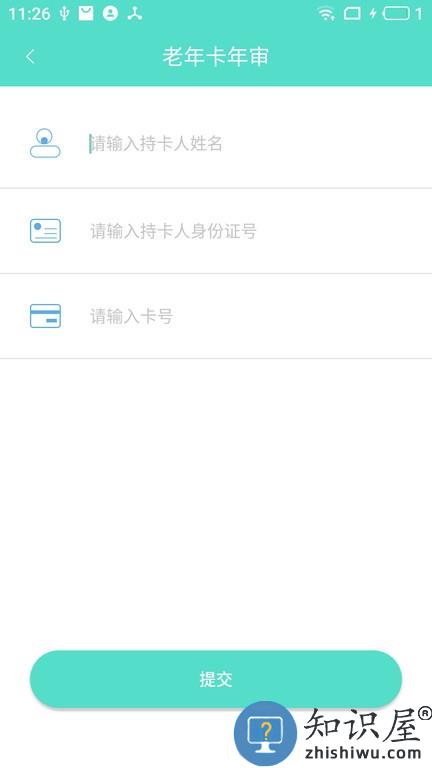Submit the form with 提交 button

pyautogui.click(x=216, y=679)
